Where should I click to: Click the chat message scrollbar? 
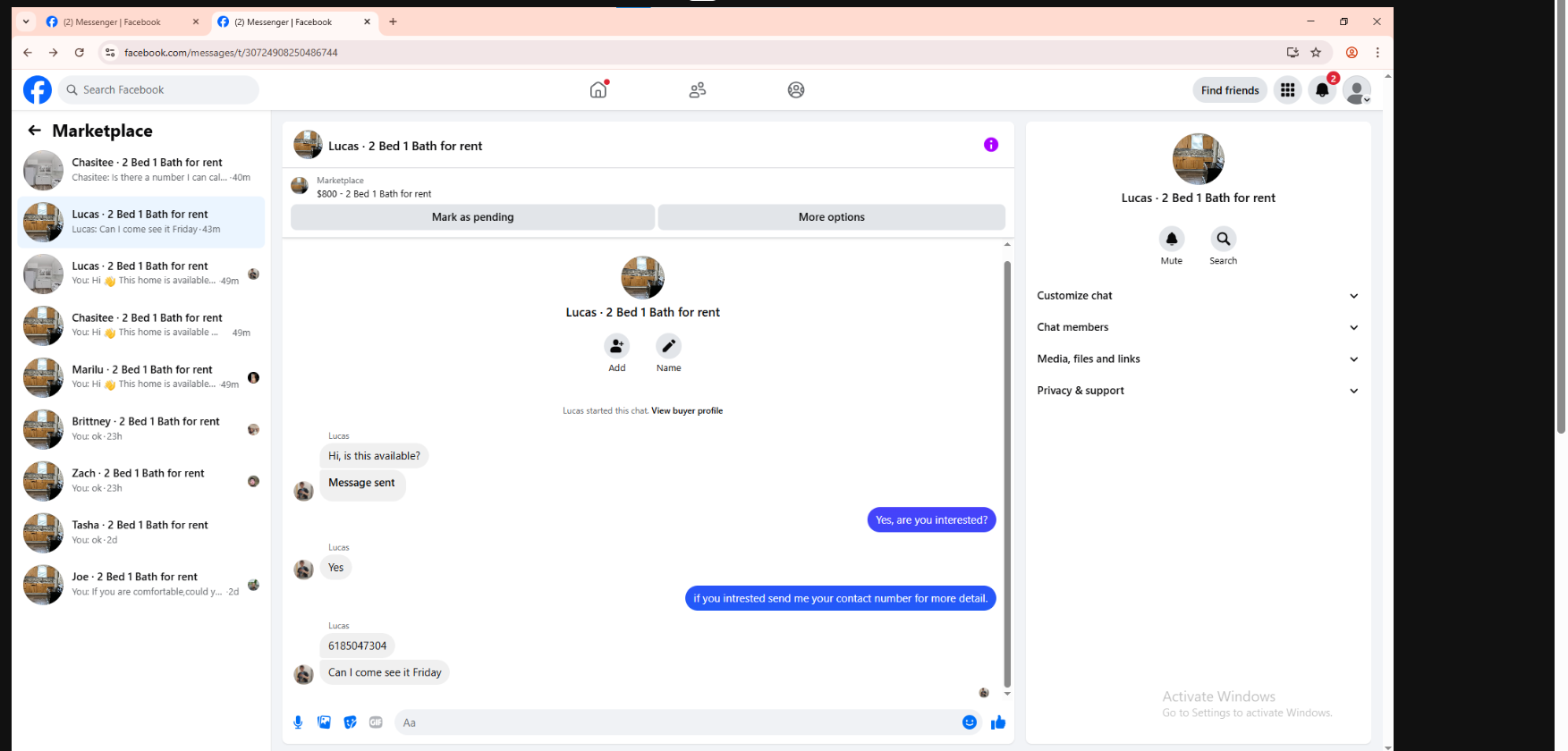pyautogui.click(x=1007, y=474)
